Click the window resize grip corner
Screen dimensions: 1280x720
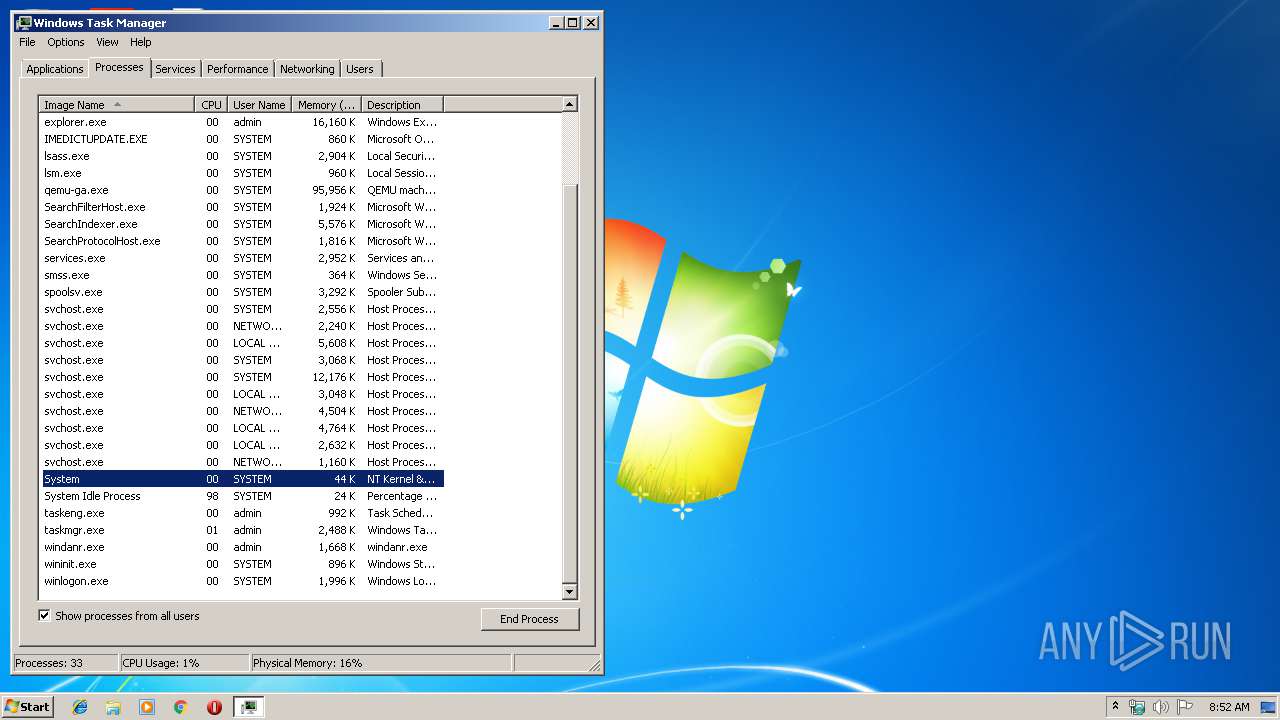point(593,664)
